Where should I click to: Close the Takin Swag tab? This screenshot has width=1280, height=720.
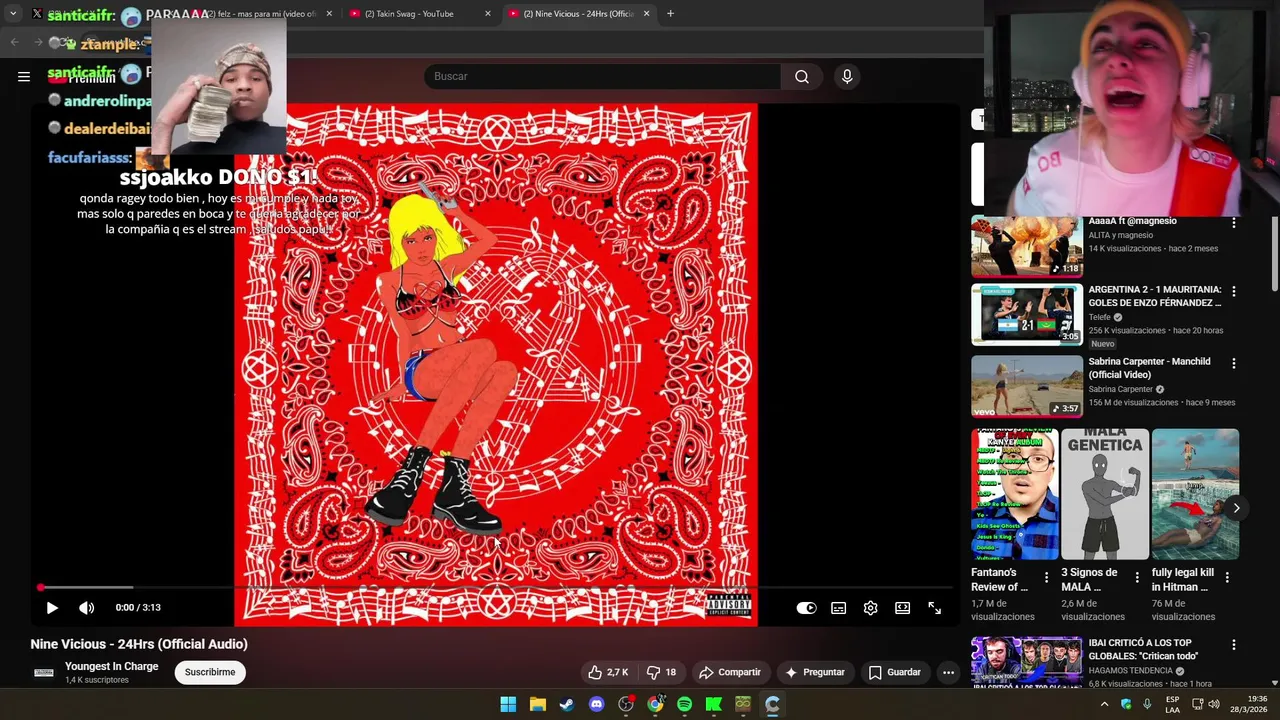pyautogui.click(x=488, y=14)
